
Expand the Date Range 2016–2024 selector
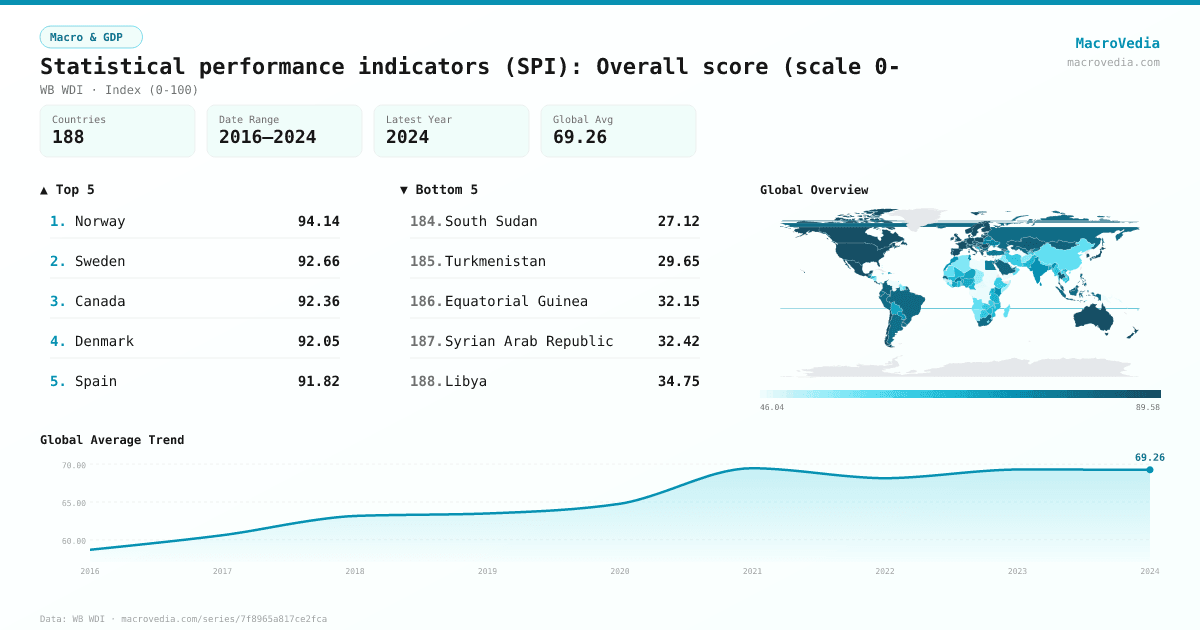[284, 130]
